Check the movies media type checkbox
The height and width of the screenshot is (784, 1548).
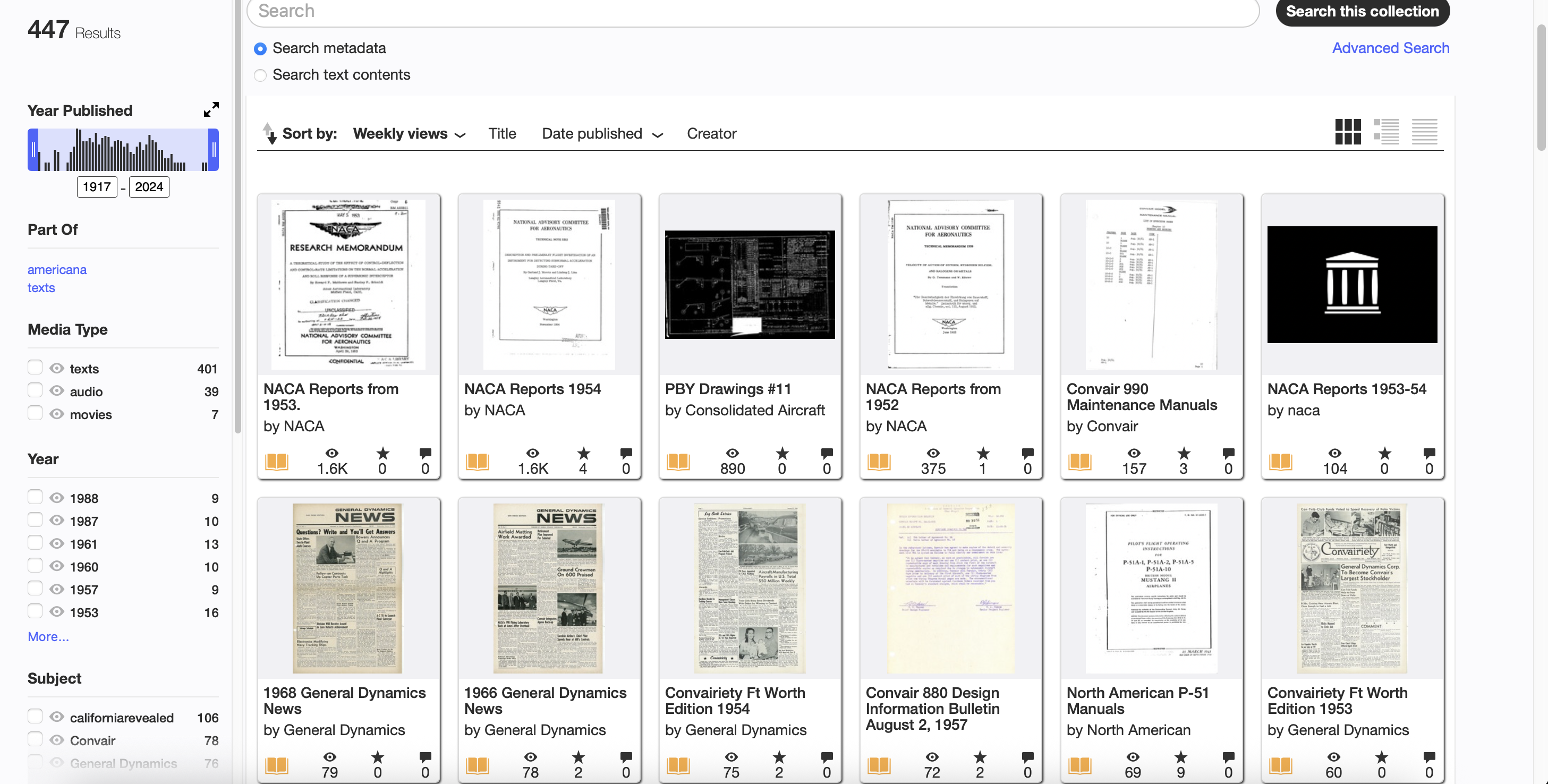tap(35, 413)
